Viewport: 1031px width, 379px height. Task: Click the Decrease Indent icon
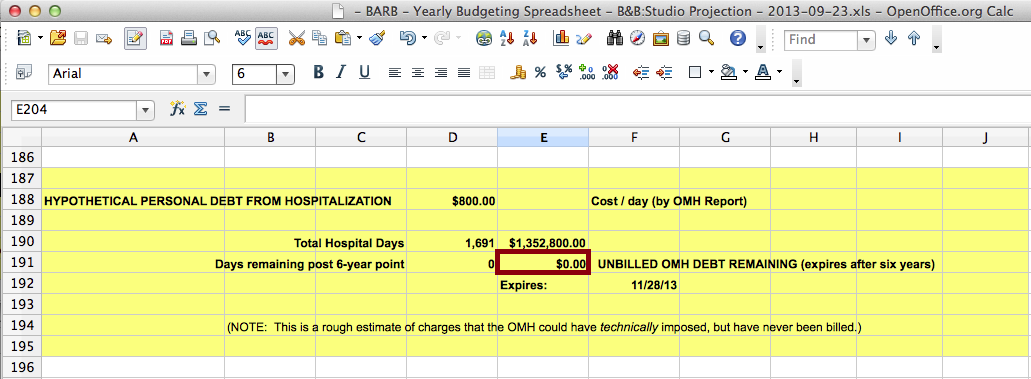pyautogui.click(x=641, y=72)
